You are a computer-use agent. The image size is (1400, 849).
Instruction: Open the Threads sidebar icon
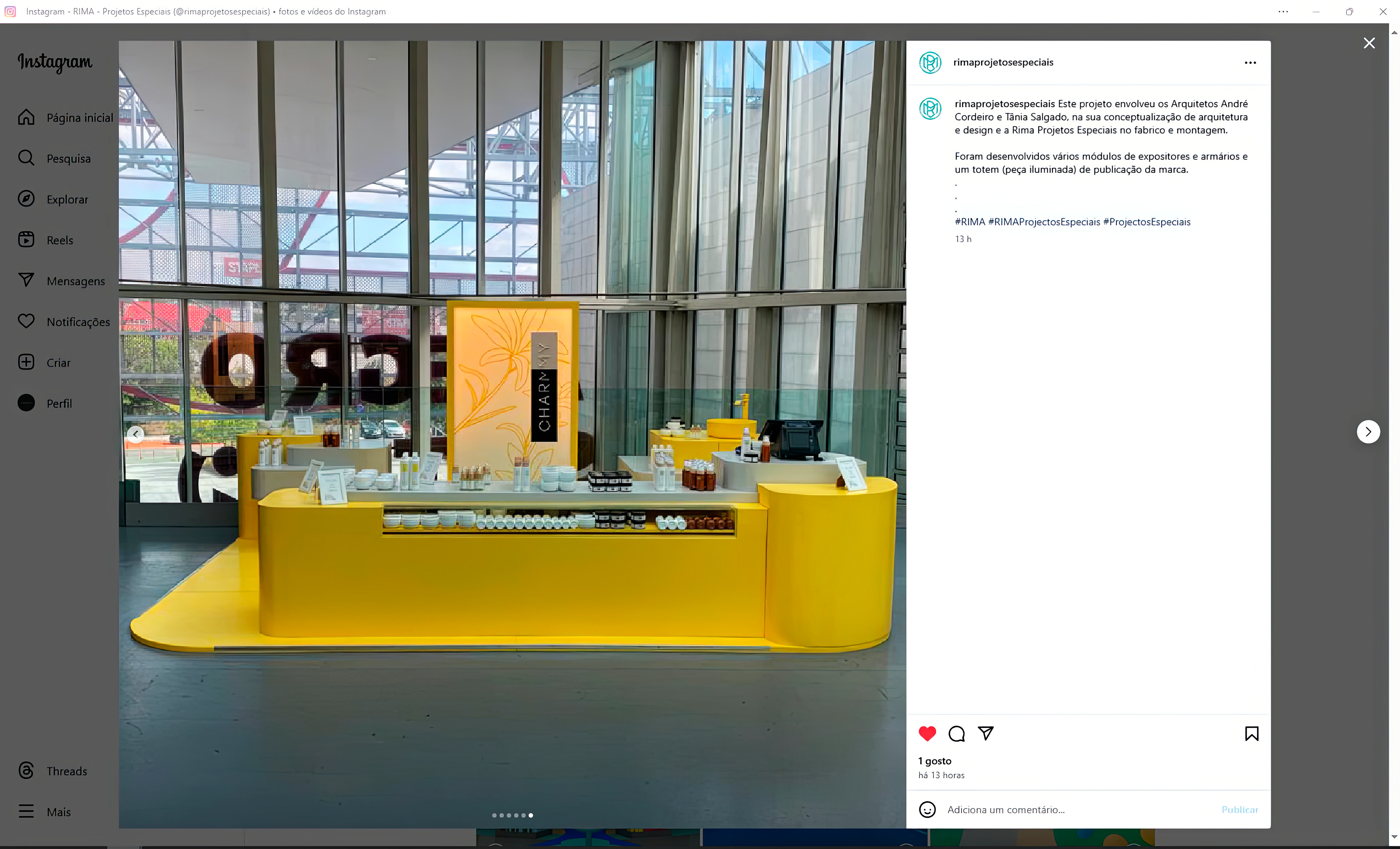point(26,770)
